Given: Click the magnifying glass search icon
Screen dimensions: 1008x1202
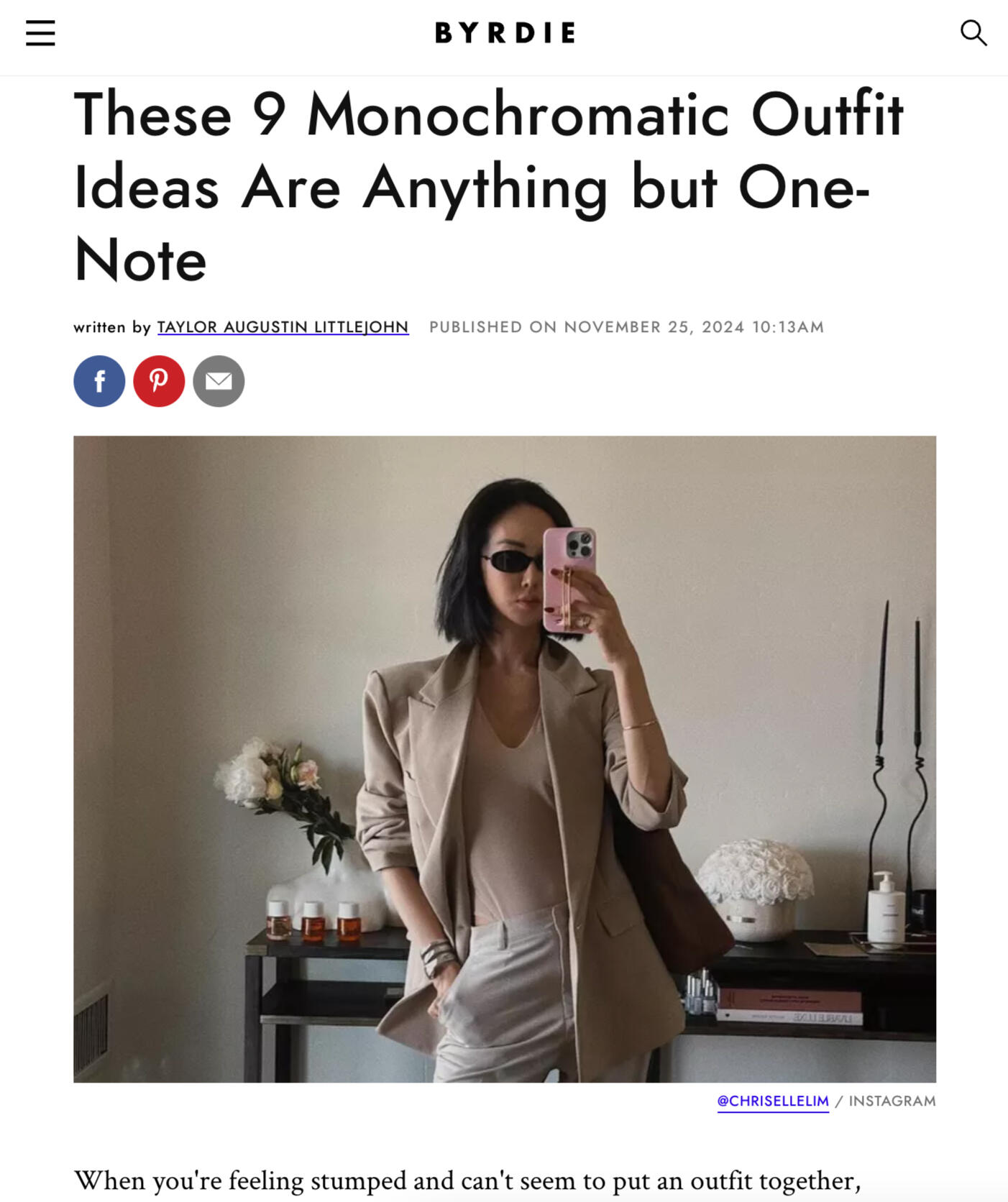Looking at the screenshot, I should pyautogui.click(x=973, y=33).
